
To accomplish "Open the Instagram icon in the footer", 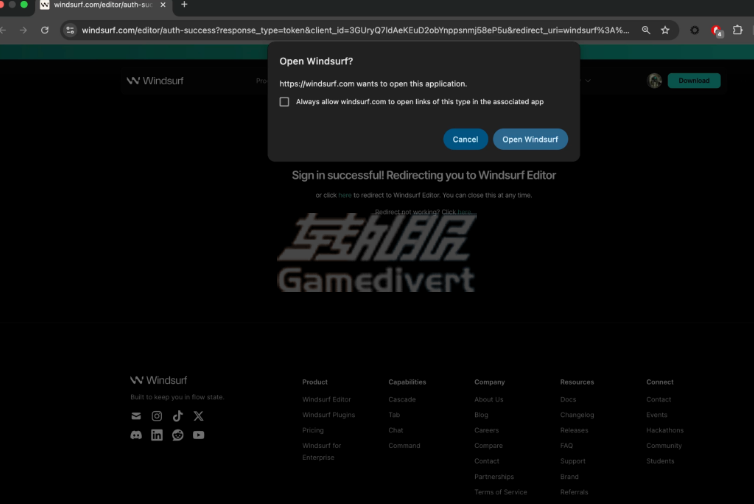I will (x=157, y=416).
